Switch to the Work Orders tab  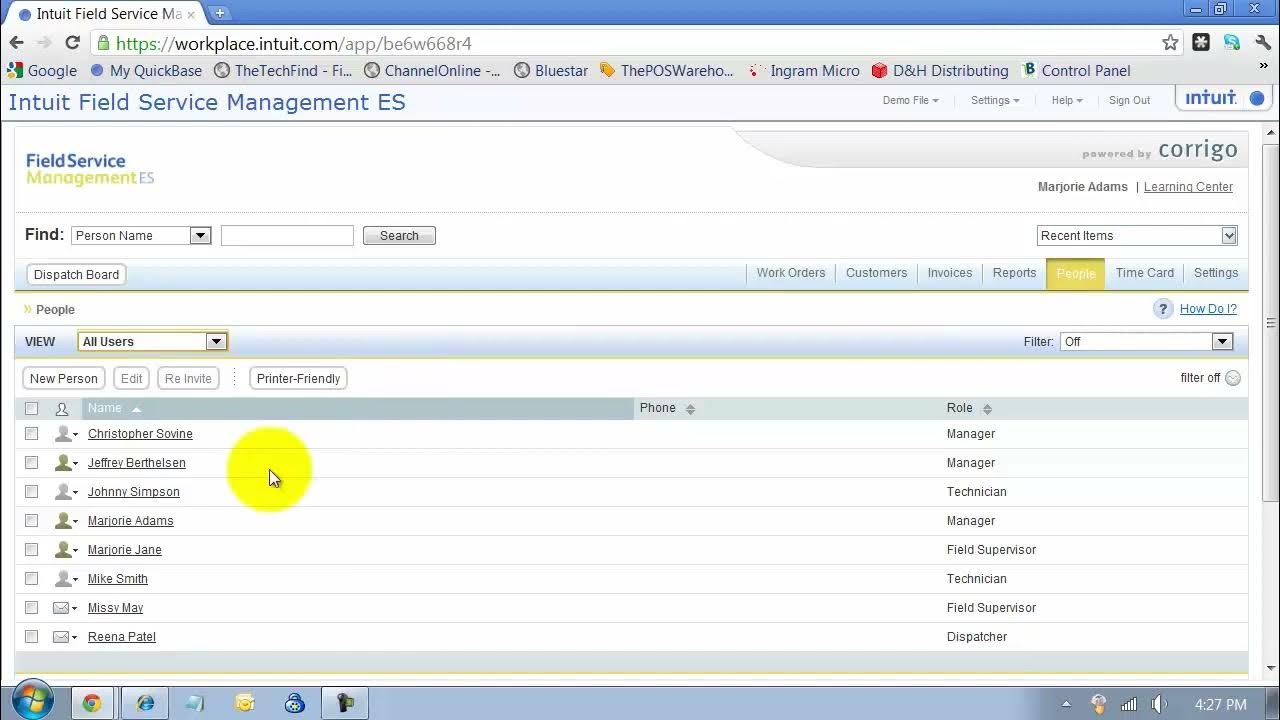pyautogui.click(x=790, y=273)
